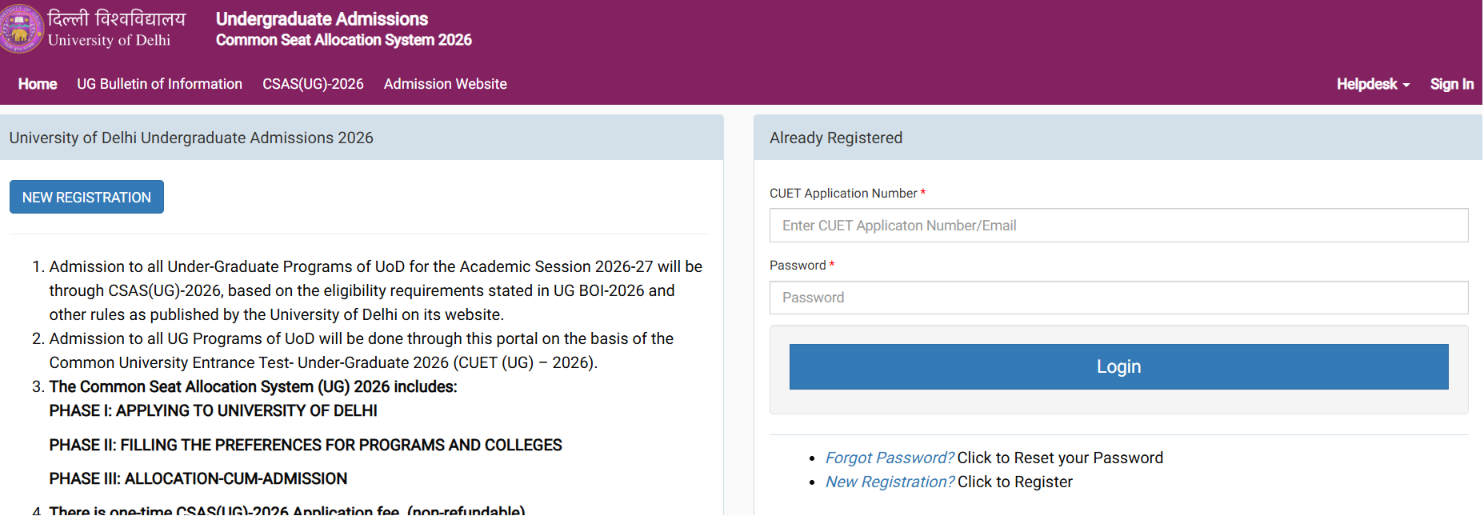Click the Helpdesk caret arrow
The height and width of the screenshot is (516, 1483).
point(1406,86)
